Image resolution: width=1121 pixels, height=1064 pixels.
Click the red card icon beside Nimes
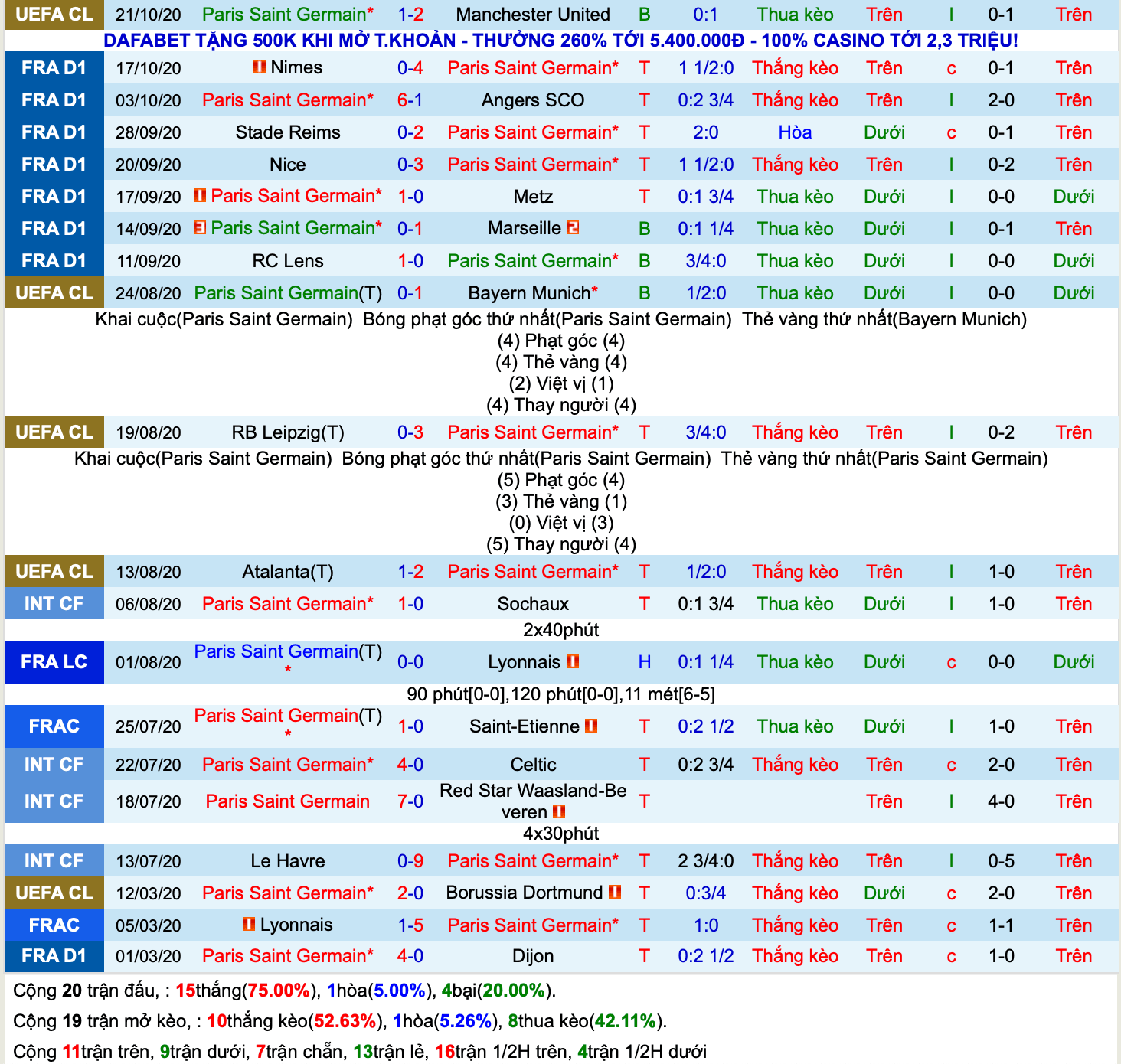(260, 67)
